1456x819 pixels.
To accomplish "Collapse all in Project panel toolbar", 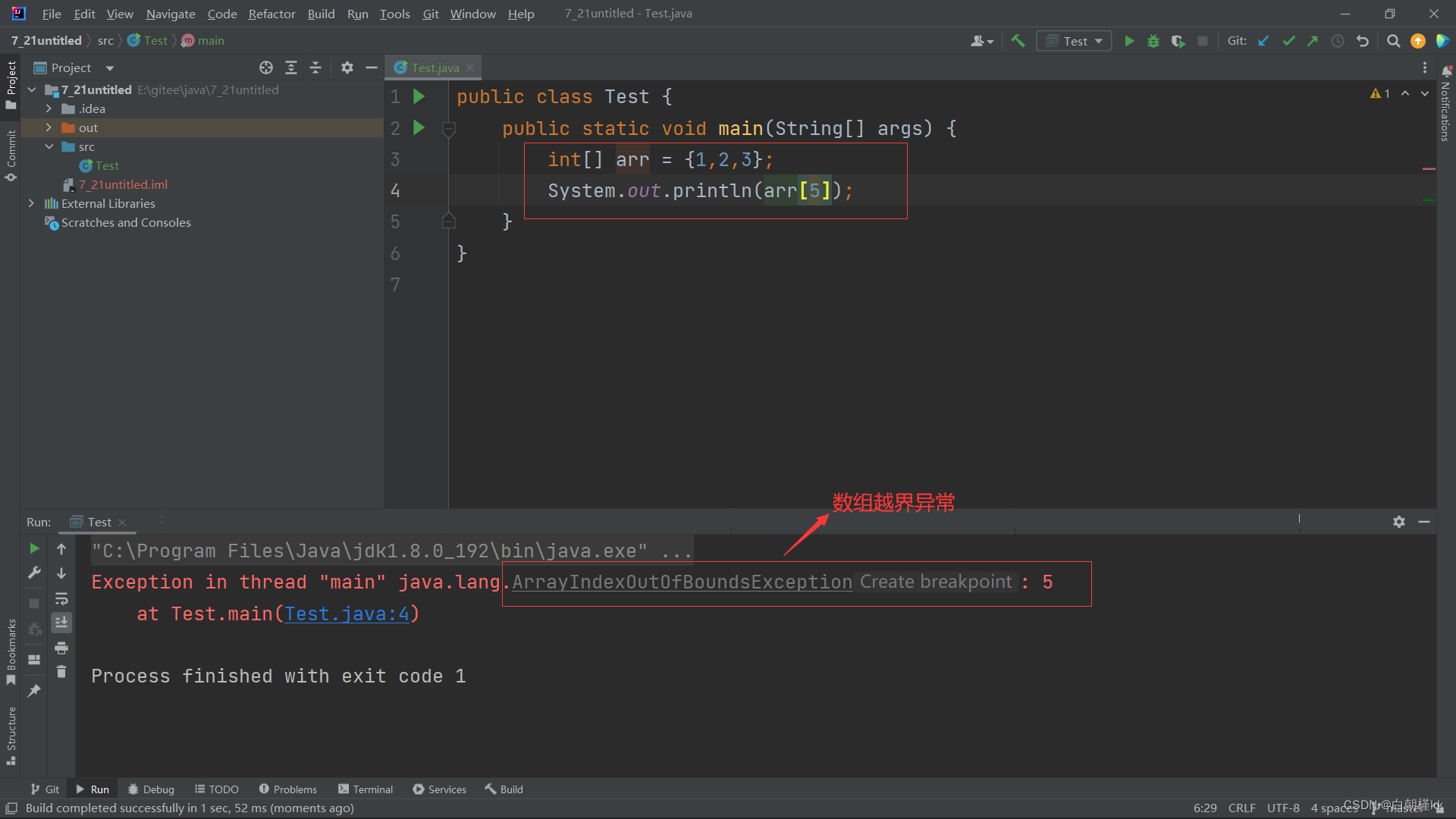I will click(x=315, y=67).
